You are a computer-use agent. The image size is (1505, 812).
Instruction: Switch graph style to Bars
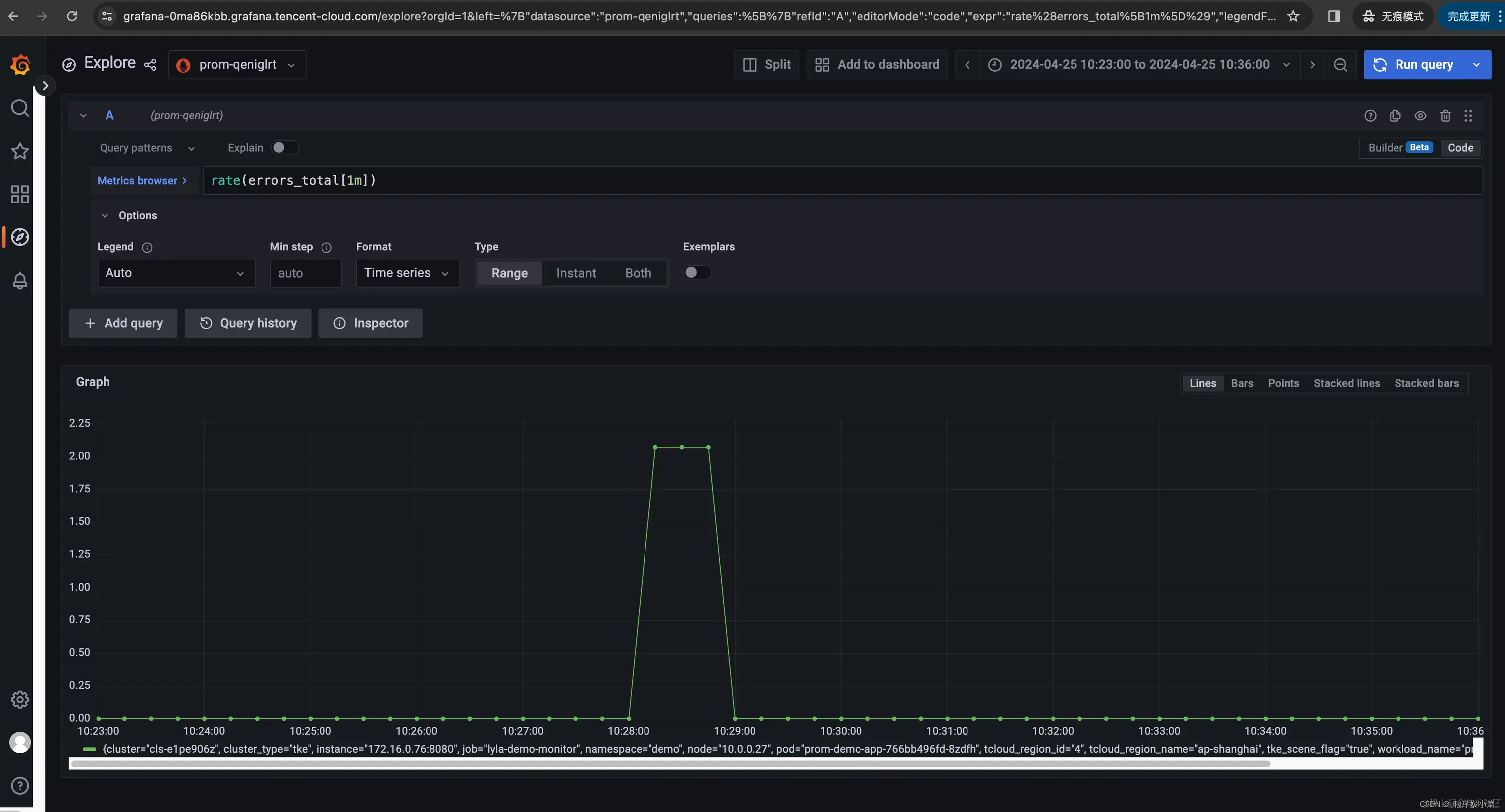click(x=1242, y=383)
